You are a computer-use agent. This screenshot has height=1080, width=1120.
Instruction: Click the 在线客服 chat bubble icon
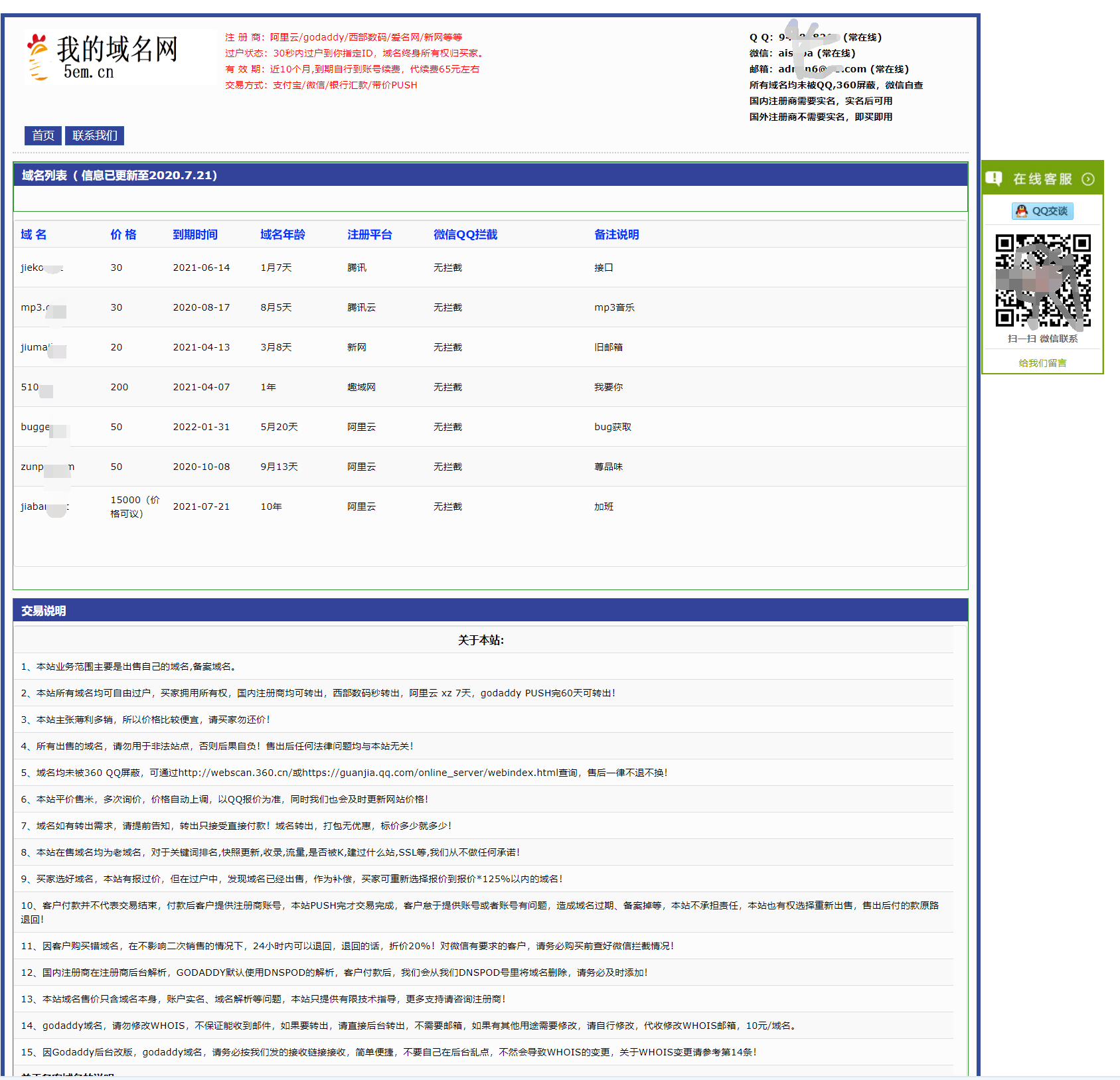[x=994, y=179]
